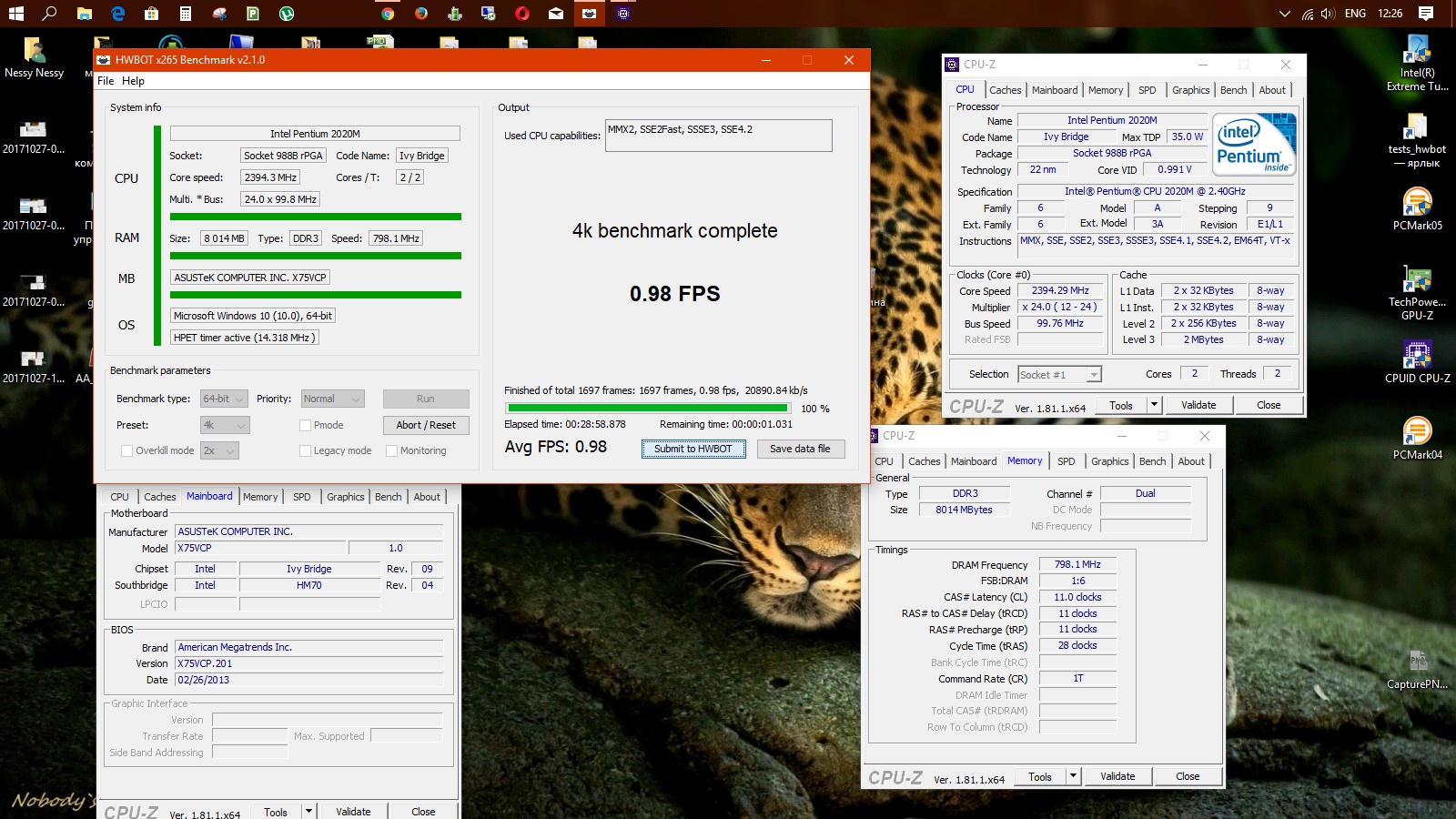
Task: Click the 12:26 system clock
Action: 1390,13
